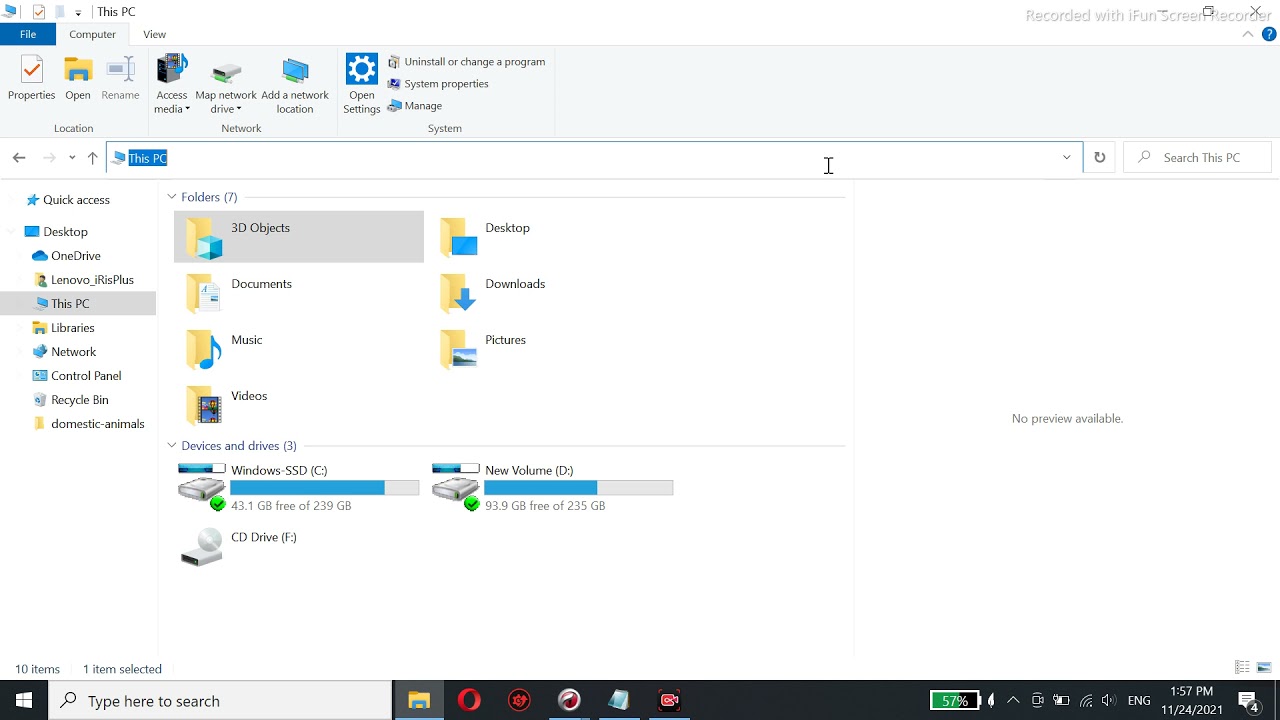Select the 3D Objects folder
Image resolution: width=1280 pixels, height=720 pixels.
click(299, 237)
